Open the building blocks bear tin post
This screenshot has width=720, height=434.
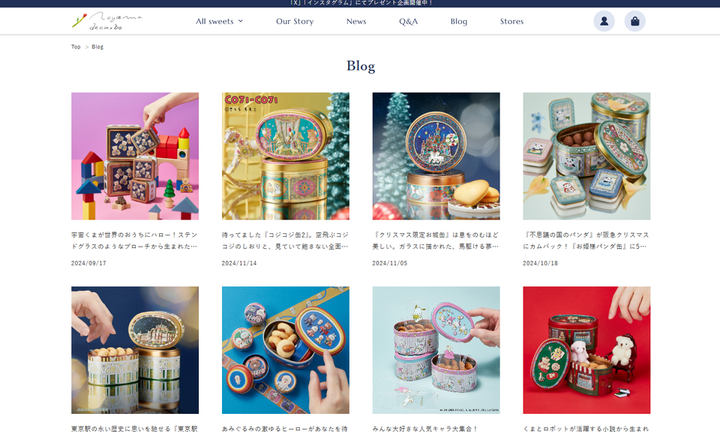click(x=135, y=156)
